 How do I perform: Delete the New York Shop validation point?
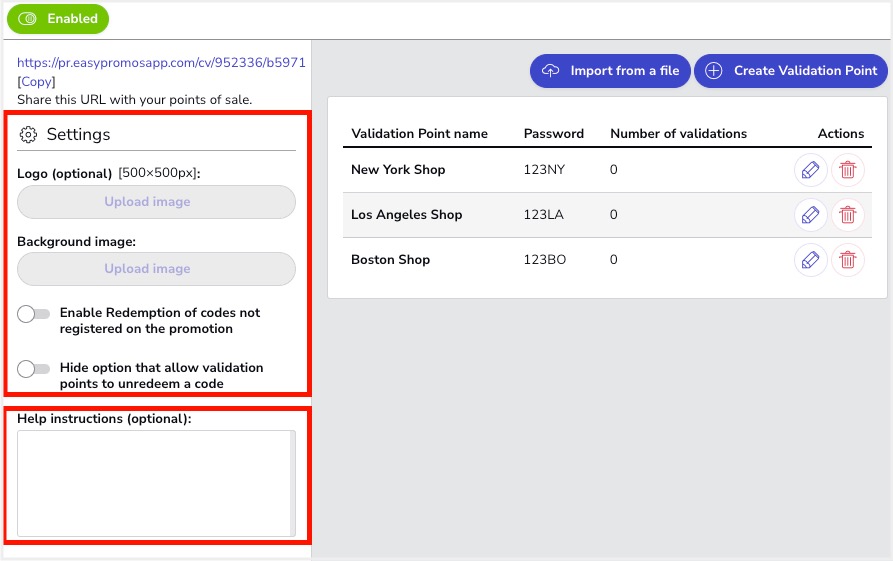tap(847, 170)
